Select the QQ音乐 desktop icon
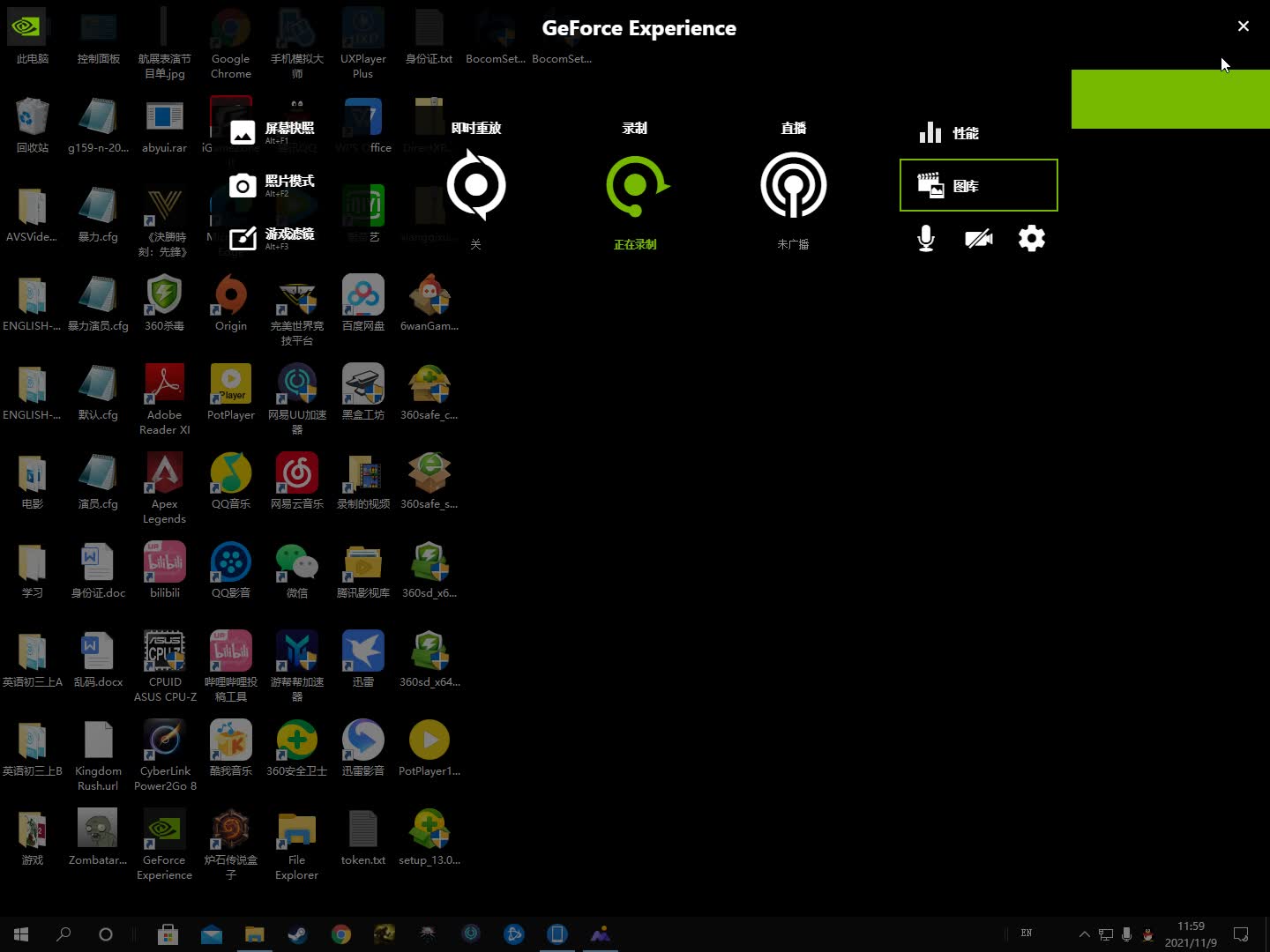This screenshot has height=952, width=1270. [x=231, y=481]
